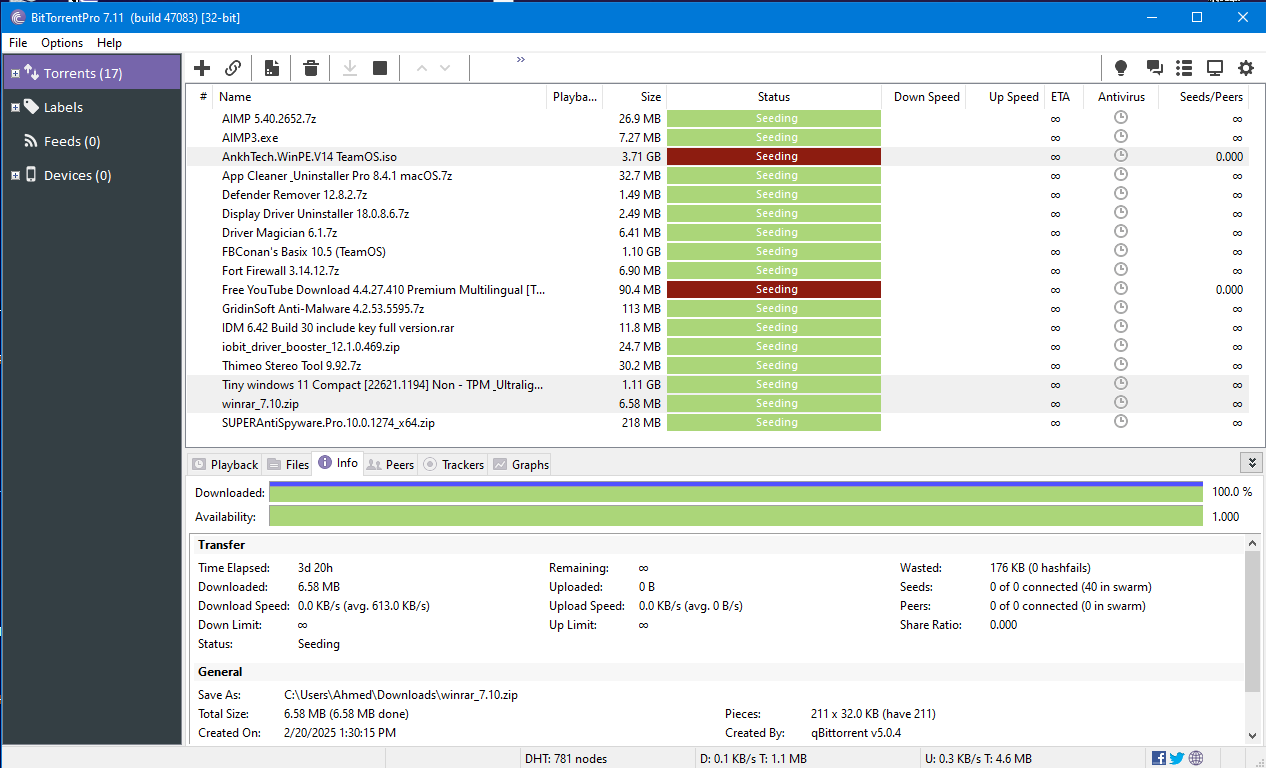Click the Create New Torrent icon
This screenshot has height=768, width=1266.
pyautogui.click(x=271, y=68)
